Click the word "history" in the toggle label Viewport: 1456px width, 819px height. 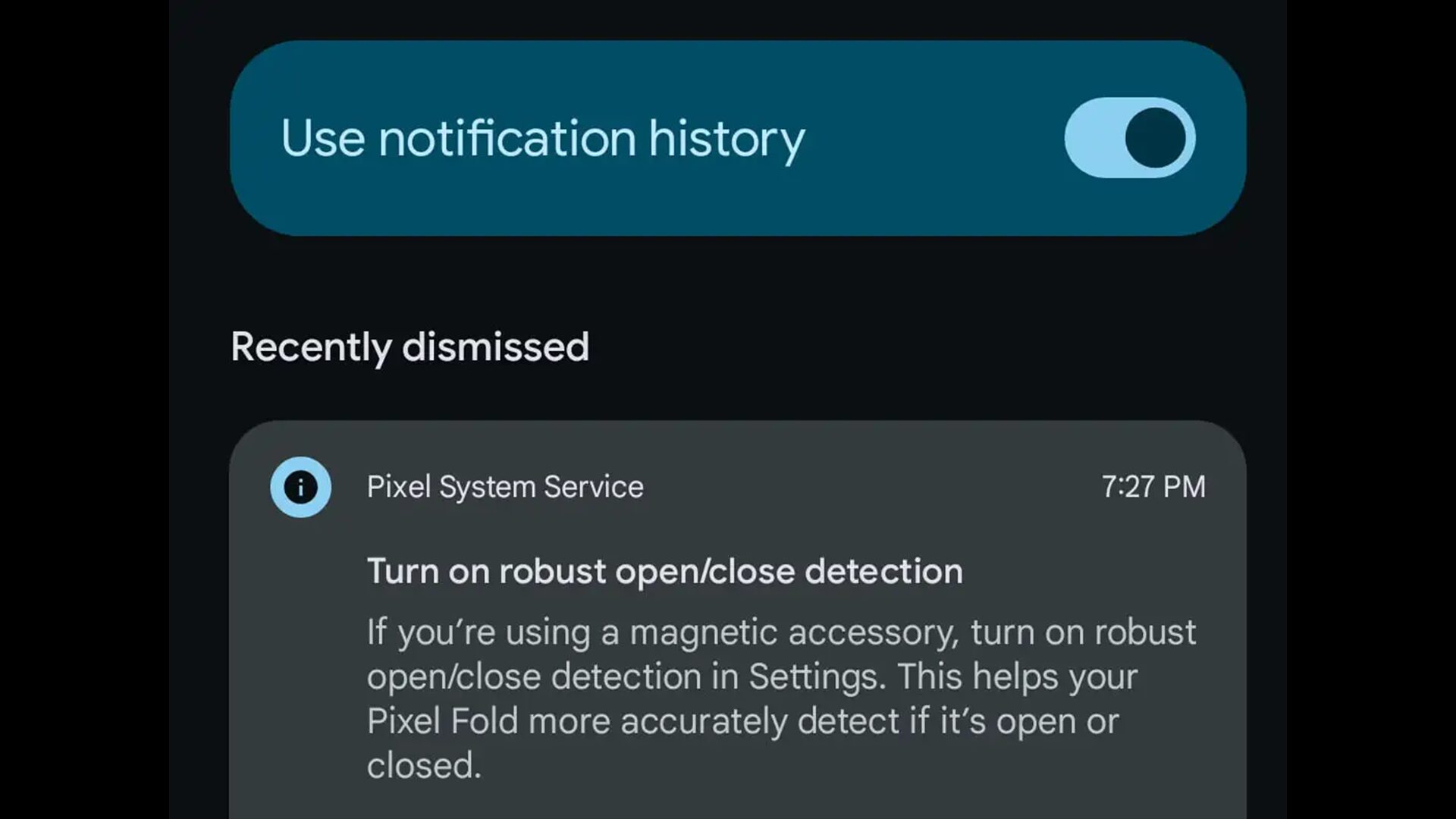[x=726, y=139]
